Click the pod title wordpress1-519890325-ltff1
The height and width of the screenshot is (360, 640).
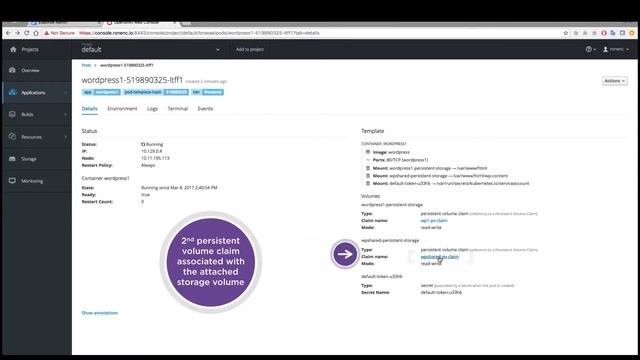pos(132,80)
